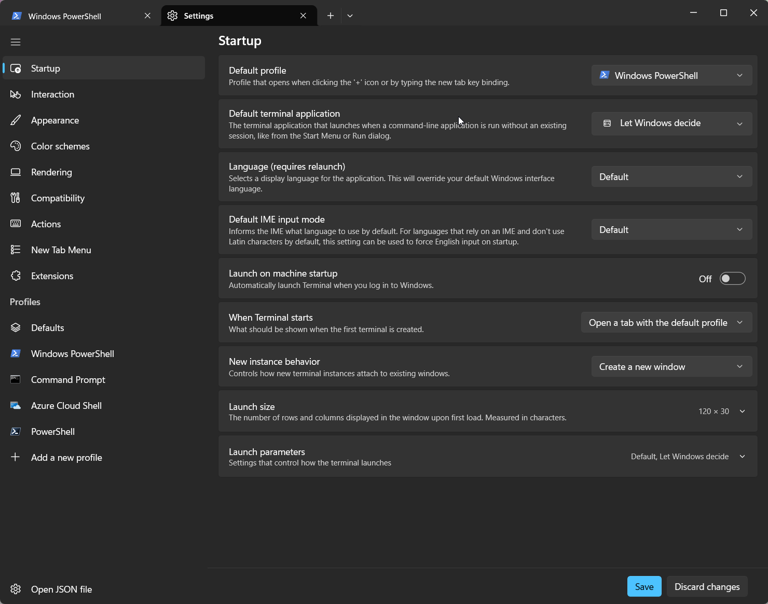Click the Startup sidebar icon
This screenshot has height=604, width=768.
pos(16,69)
